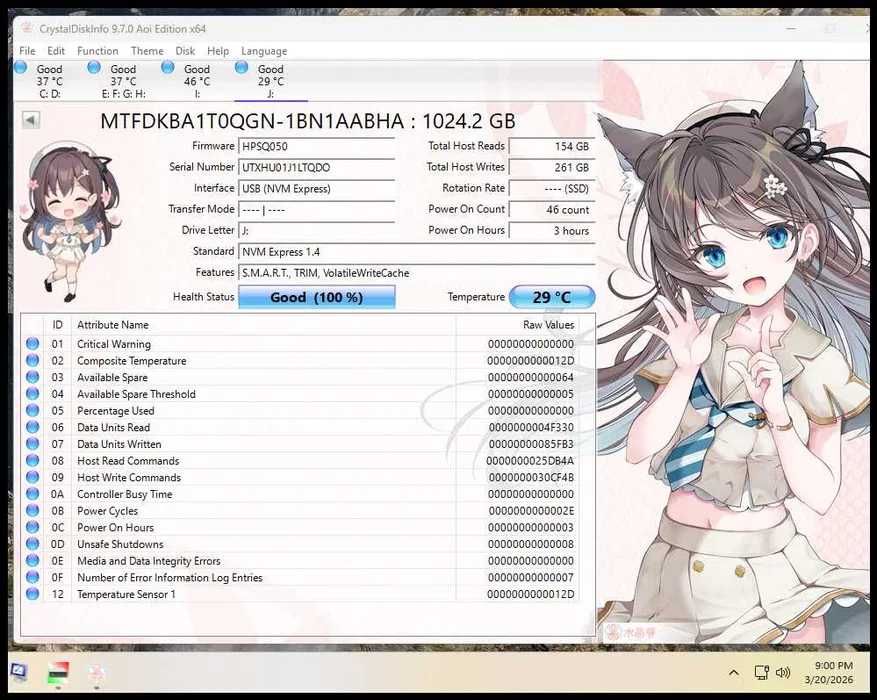Image resolution: width=877 pixels, height=700 pixels.
Task: Select the Composite Temperature attribute name
Action: [131, 361]
